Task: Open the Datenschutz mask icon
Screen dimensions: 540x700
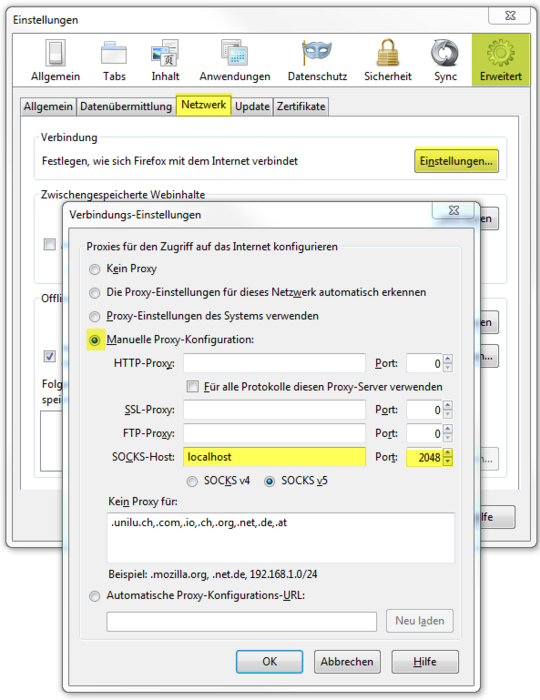Action: point(317,52)
